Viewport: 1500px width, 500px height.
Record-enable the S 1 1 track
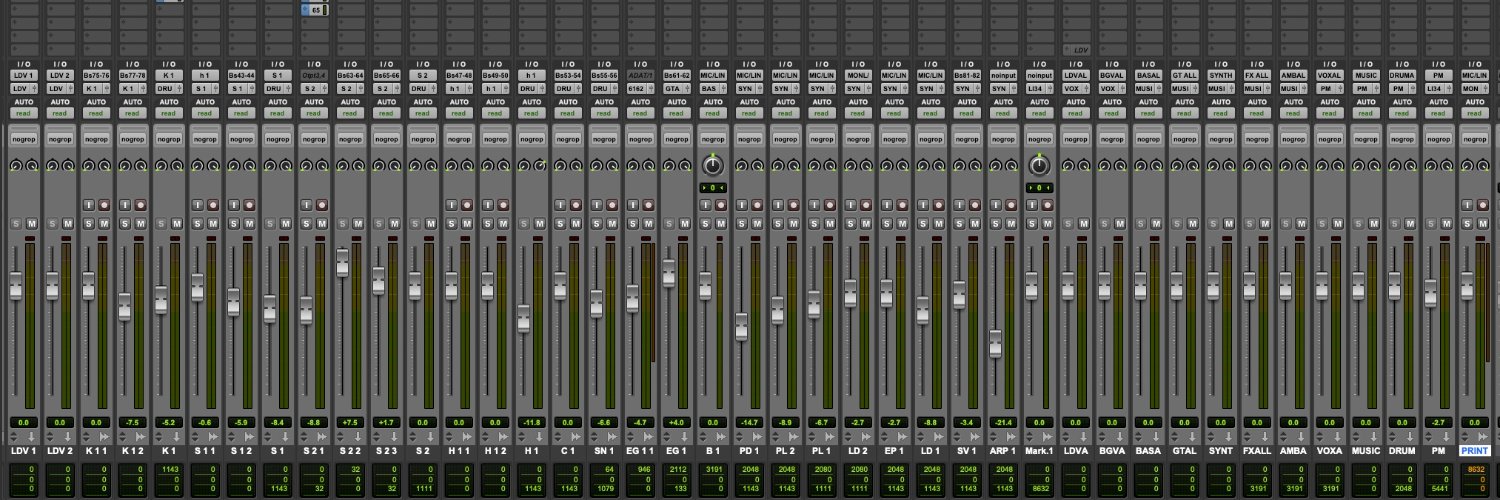point(212,204)
